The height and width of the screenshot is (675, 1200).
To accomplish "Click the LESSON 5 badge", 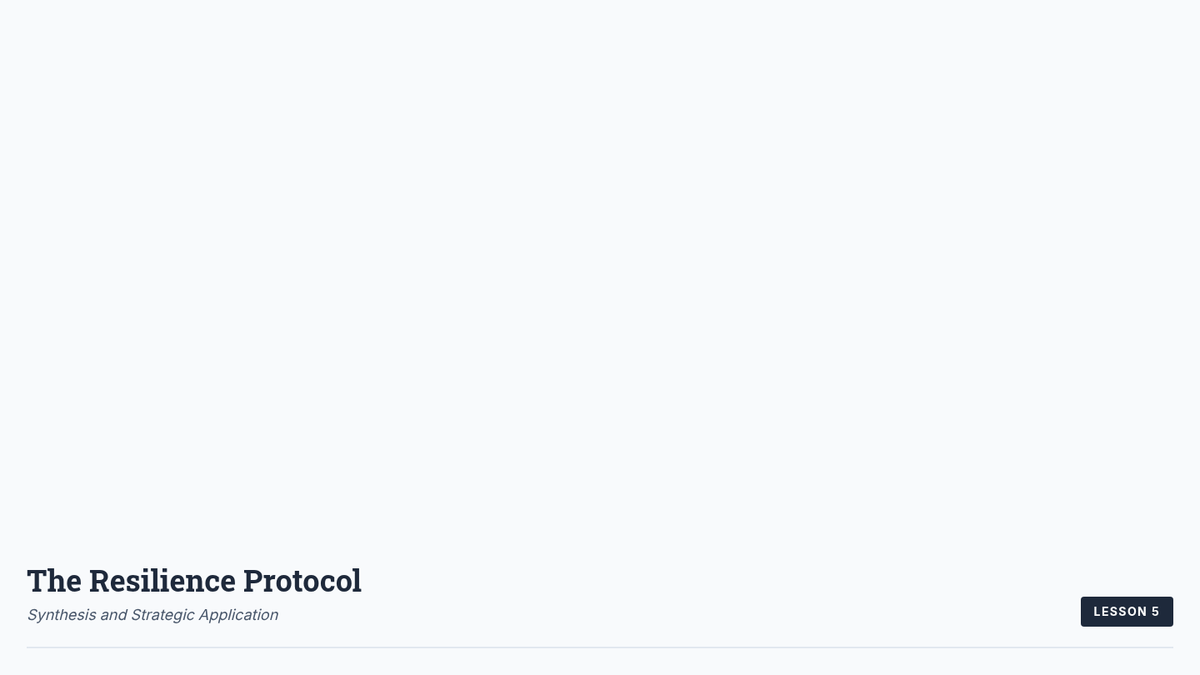I will pos(1126,612).
